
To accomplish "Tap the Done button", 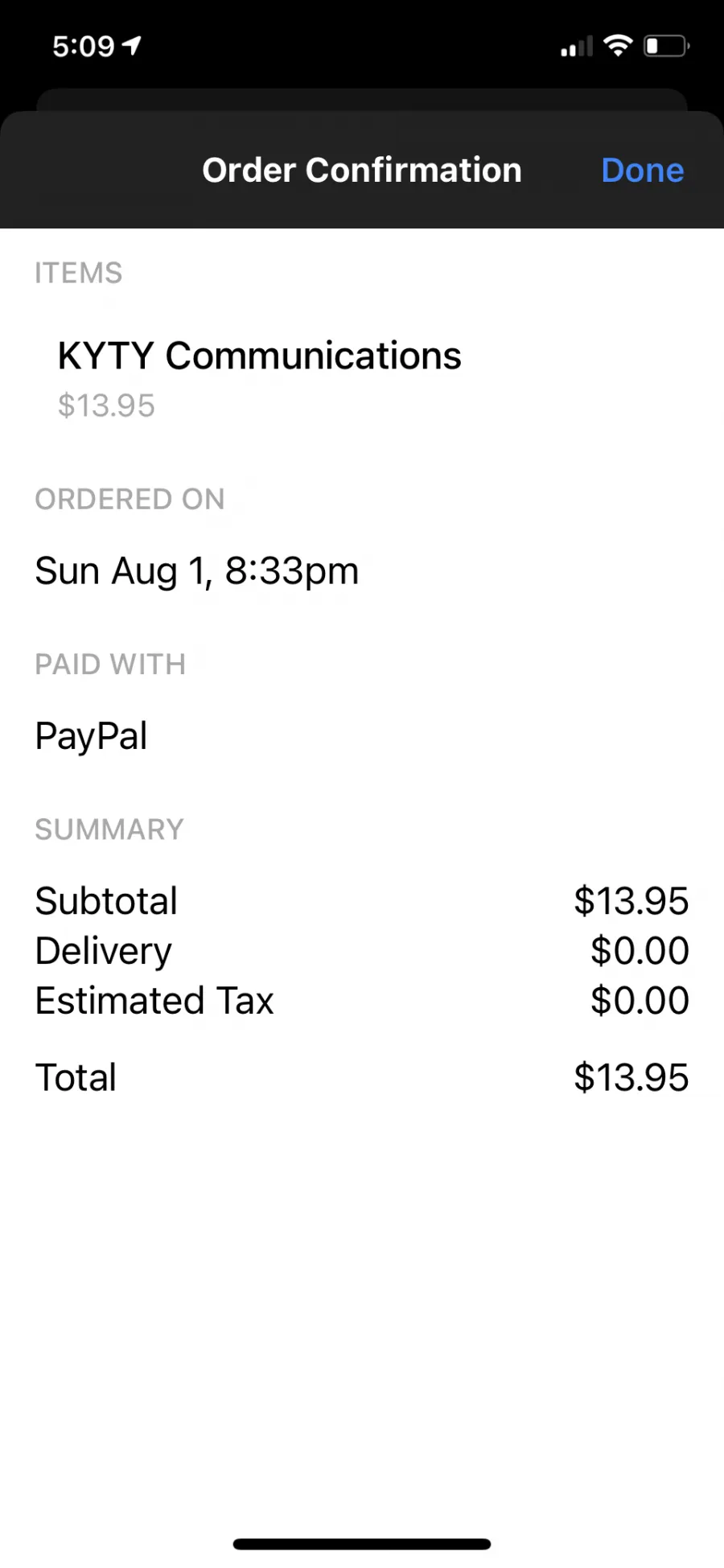I will tap(642, 171).
